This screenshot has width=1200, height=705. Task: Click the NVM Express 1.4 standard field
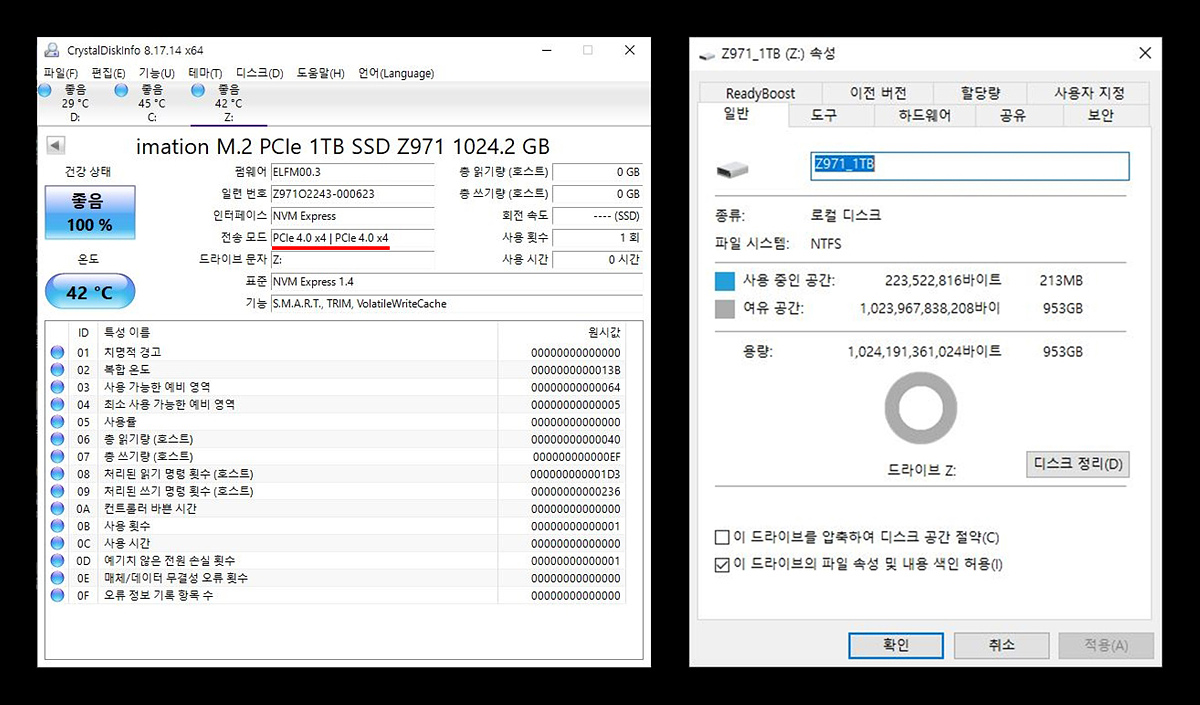point(456,282)
